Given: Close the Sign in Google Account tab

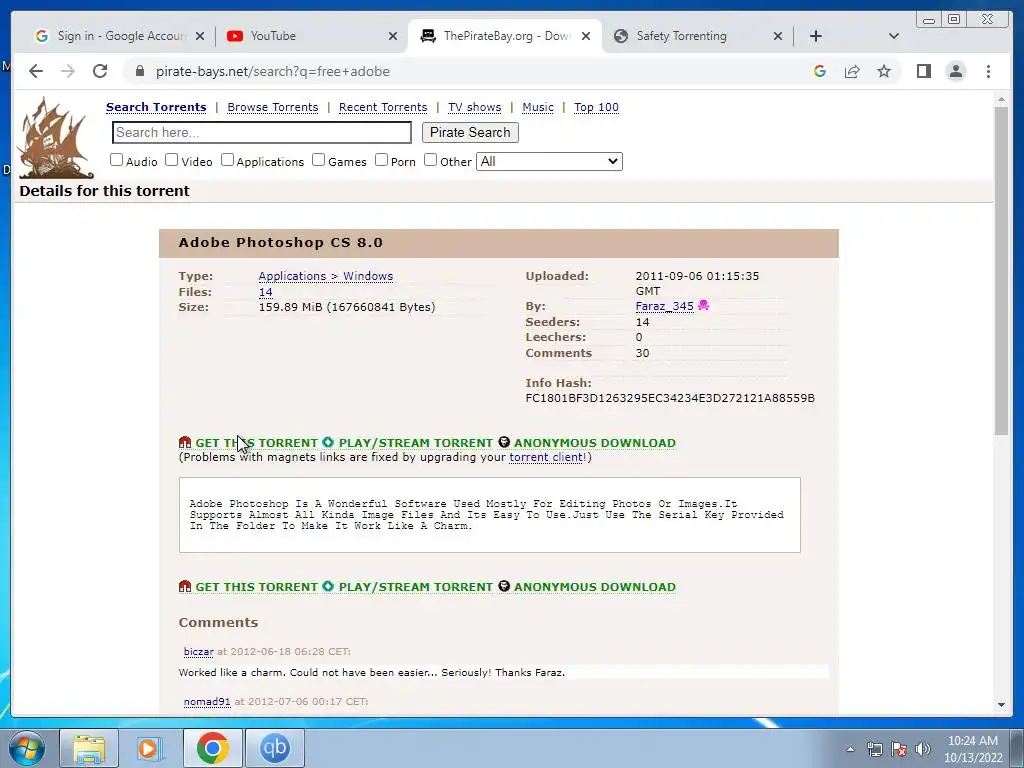Looking at the screenshot, I should click(200, 36).
